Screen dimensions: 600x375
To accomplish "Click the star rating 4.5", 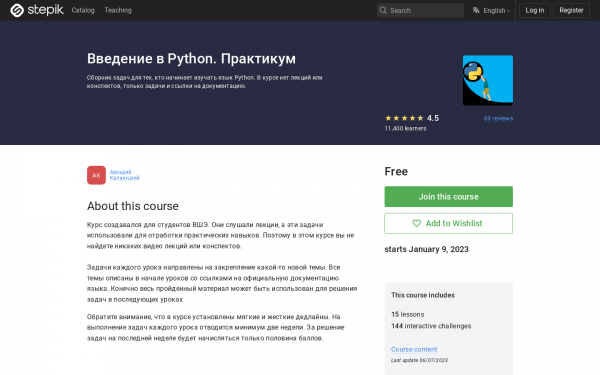I will [x=412, y=118].
